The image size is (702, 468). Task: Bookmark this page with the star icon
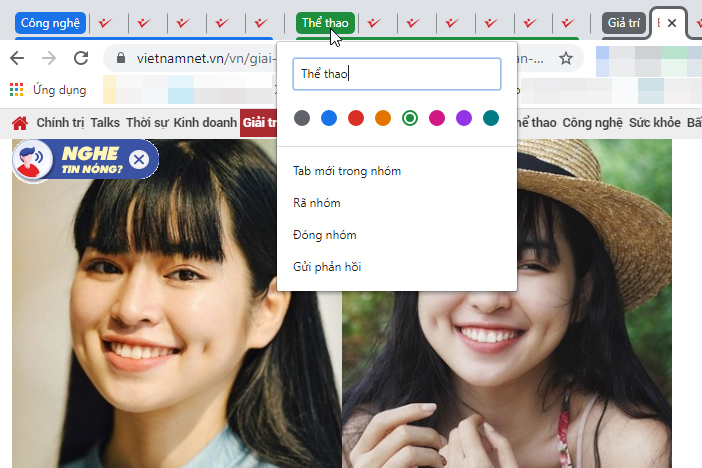(566, 58)
